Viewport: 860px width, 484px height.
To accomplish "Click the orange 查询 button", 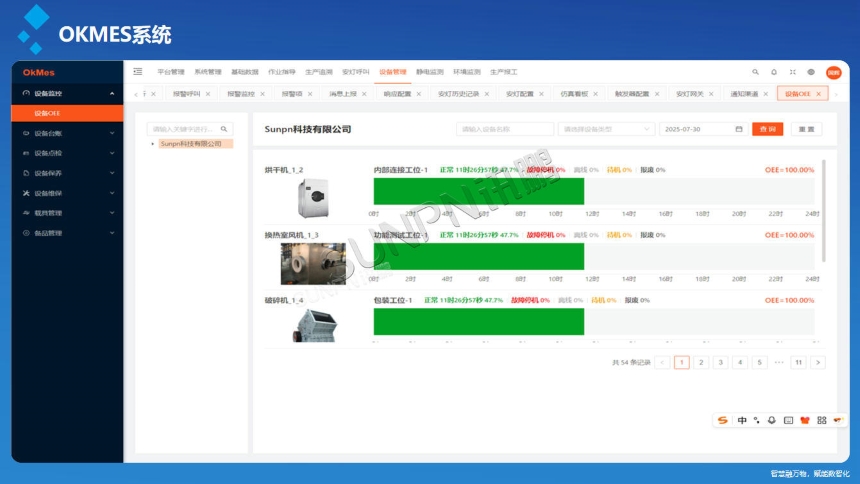I will (x=767, y=129).
